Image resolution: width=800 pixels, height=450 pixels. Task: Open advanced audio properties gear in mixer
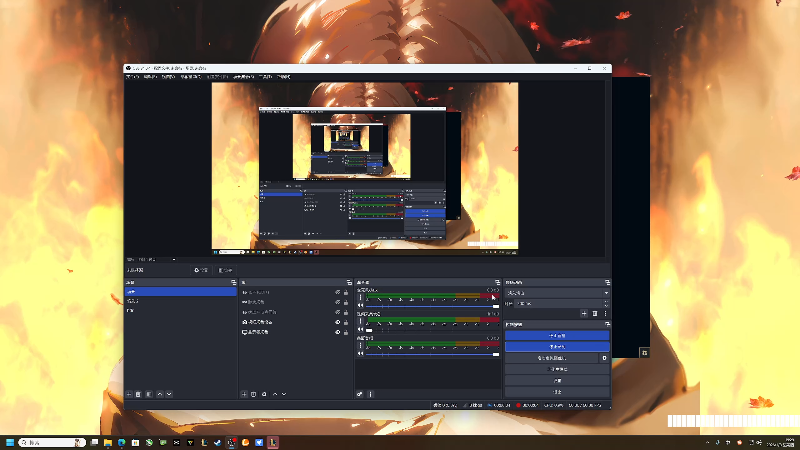click(360, 394)
